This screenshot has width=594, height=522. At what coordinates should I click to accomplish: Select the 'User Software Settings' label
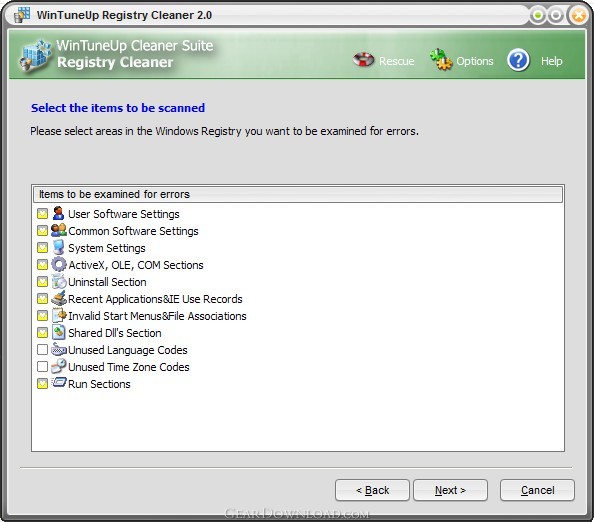point(124,214)
